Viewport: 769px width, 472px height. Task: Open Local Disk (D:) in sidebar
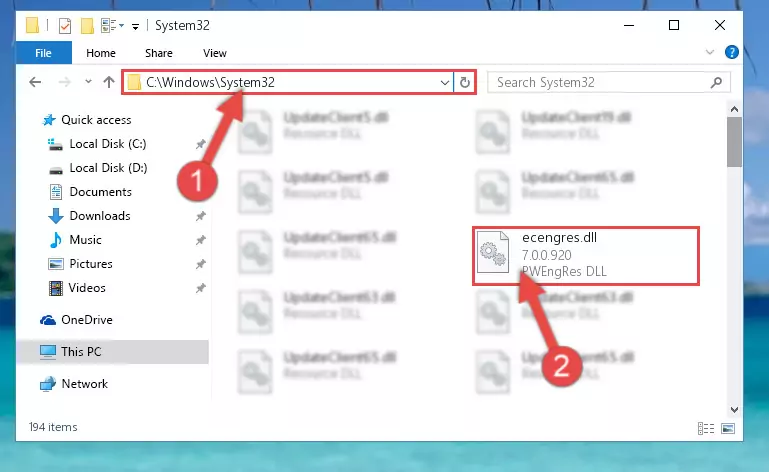coord(108,168)
